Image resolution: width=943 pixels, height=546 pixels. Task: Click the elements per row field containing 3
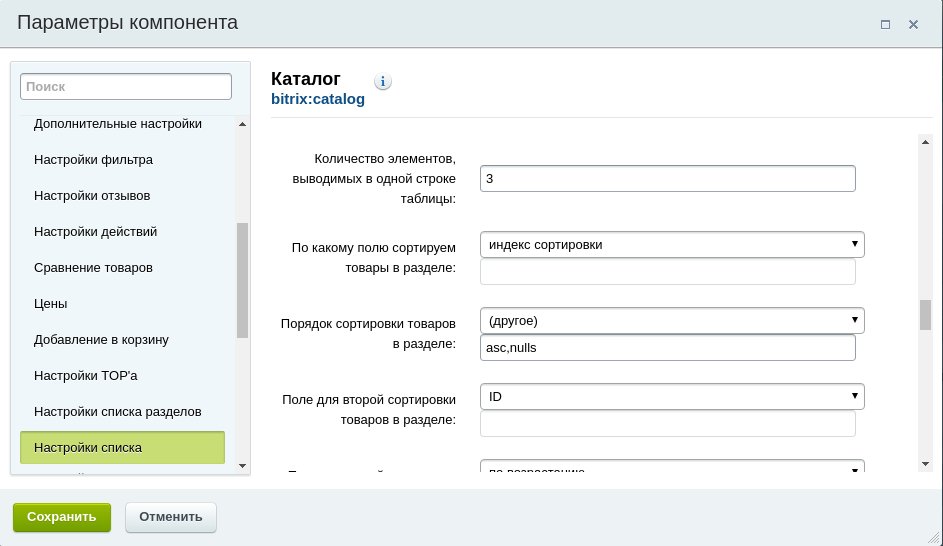(x=668, y=179)
